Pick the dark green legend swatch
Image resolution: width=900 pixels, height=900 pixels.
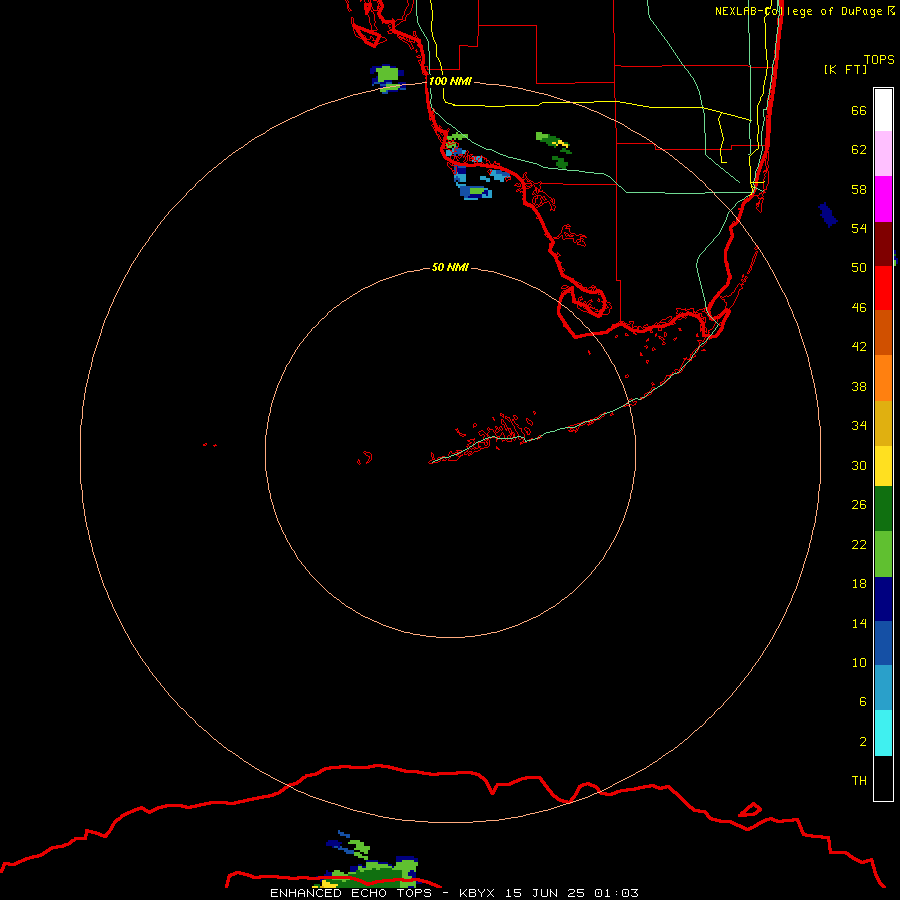[x=883, y=509]
